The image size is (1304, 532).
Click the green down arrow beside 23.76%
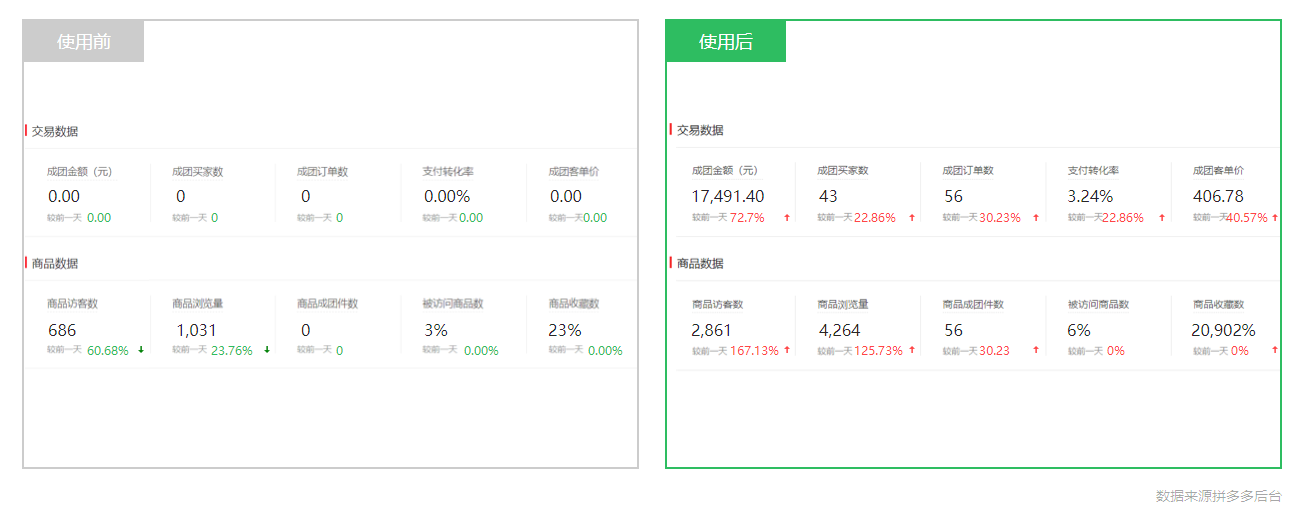[267, 350]
